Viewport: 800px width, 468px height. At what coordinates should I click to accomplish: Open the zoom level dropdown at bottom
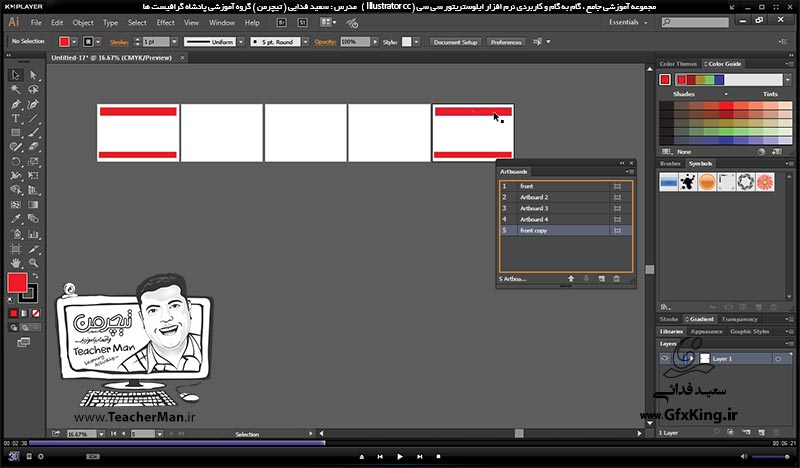pyautogui.click(x=101, y=434)
